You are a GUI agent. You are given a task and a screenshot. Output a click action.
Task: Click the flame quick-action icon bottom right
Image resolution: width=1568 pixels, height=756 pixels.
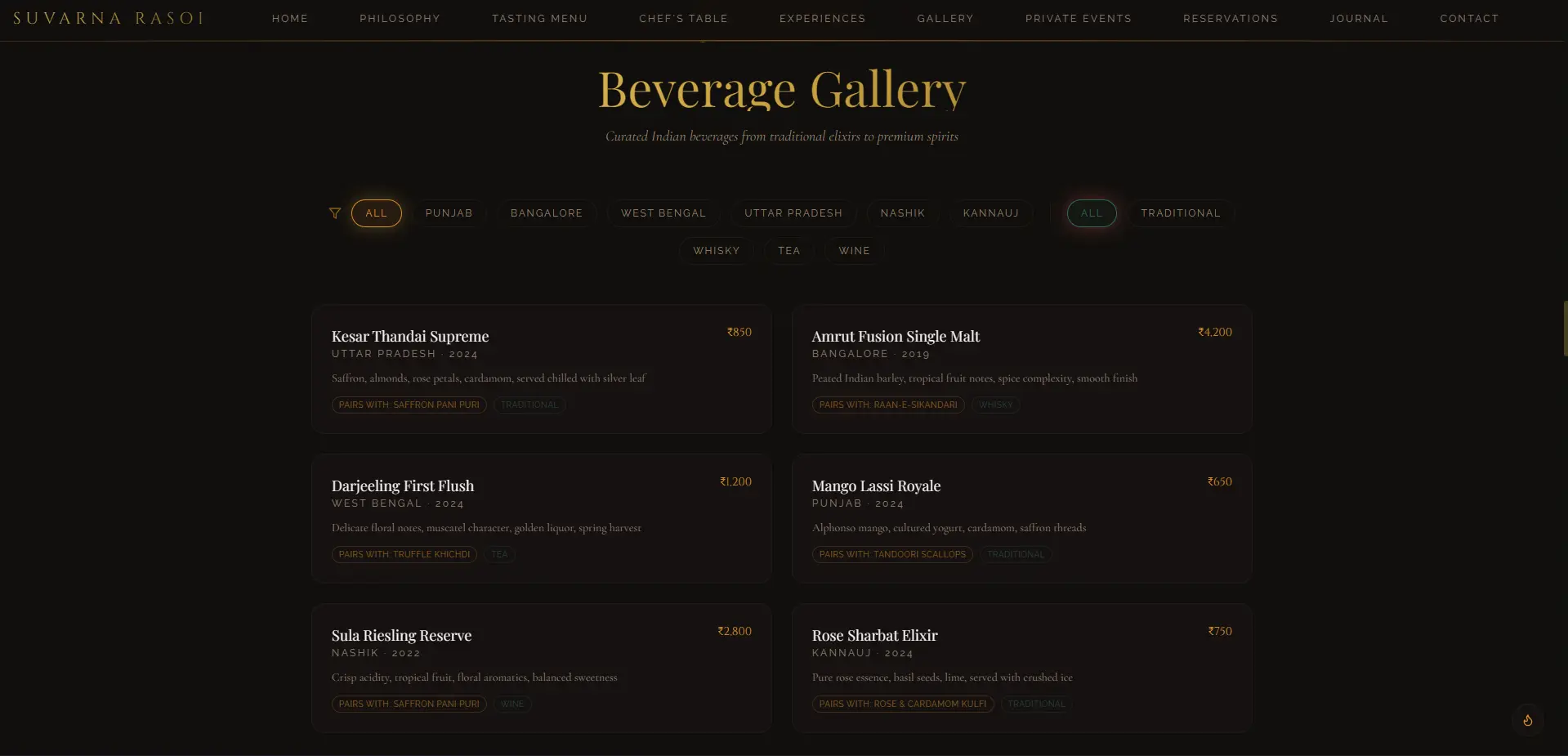pos(1527,720)
